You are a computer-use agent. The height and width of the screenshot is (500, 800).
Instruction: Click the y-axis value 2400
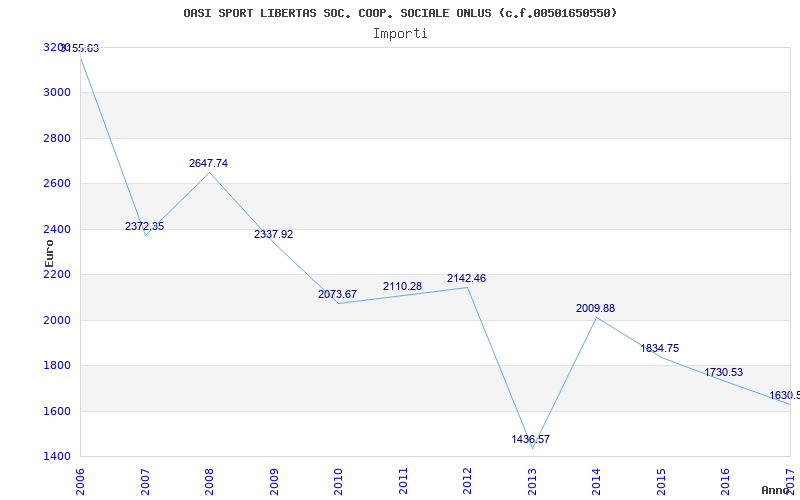(57, 229)
